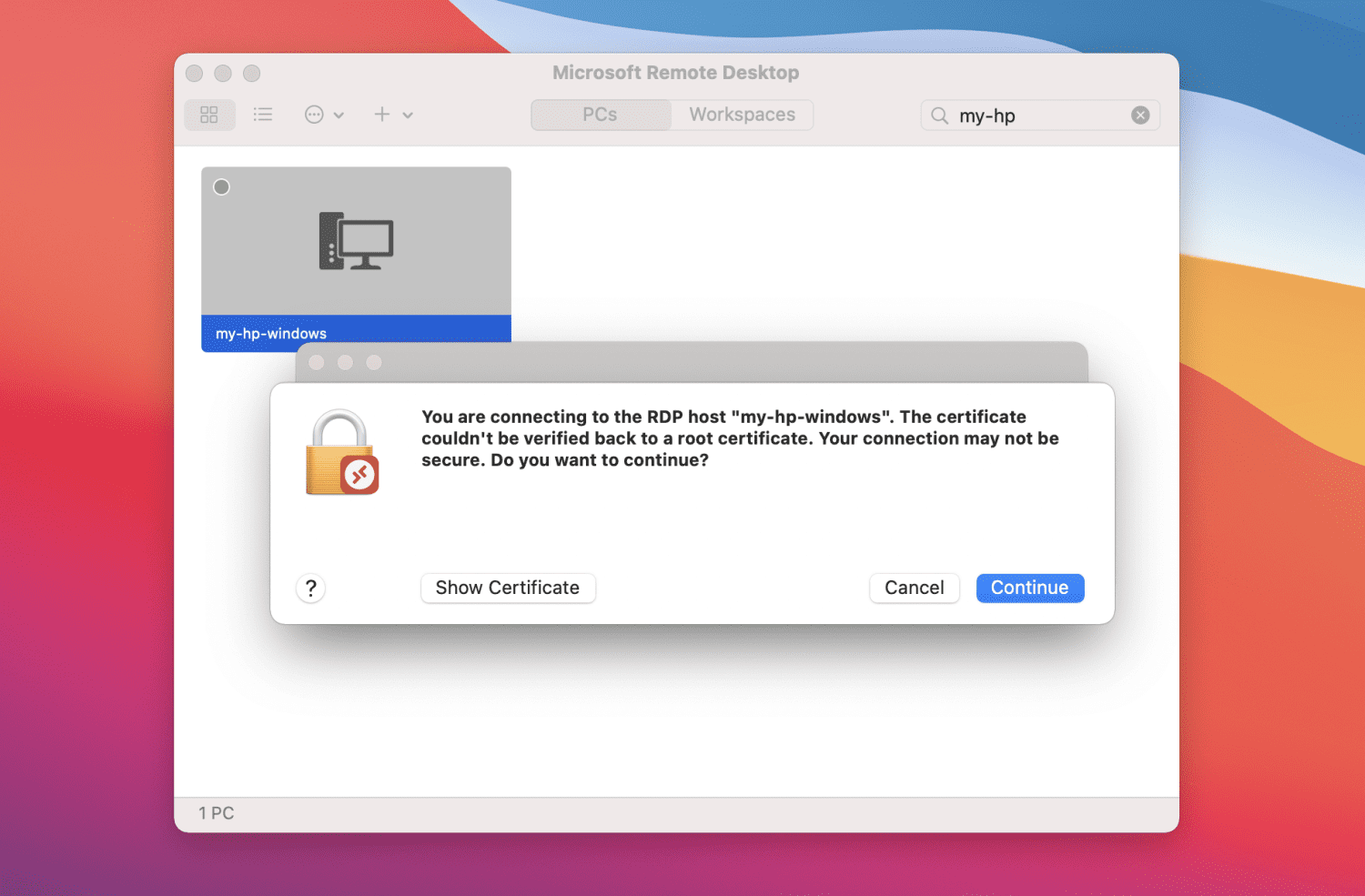Select the my-hp-windows PC thumbnail

pos(356,241)
